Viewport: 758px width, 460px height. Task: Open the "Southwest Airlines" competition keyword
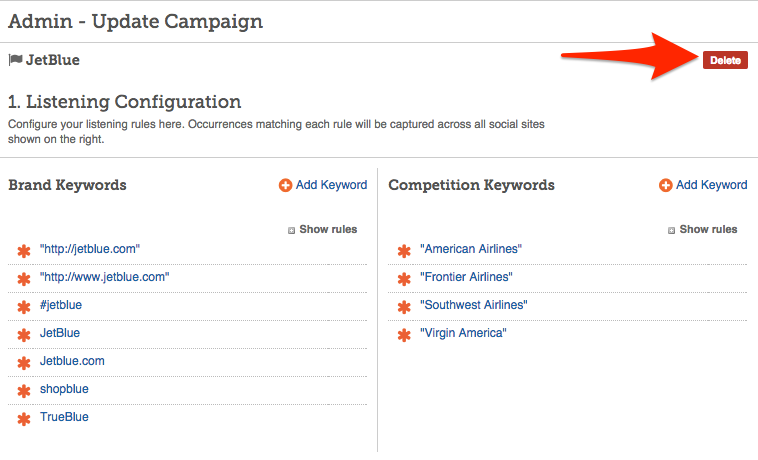474,305
